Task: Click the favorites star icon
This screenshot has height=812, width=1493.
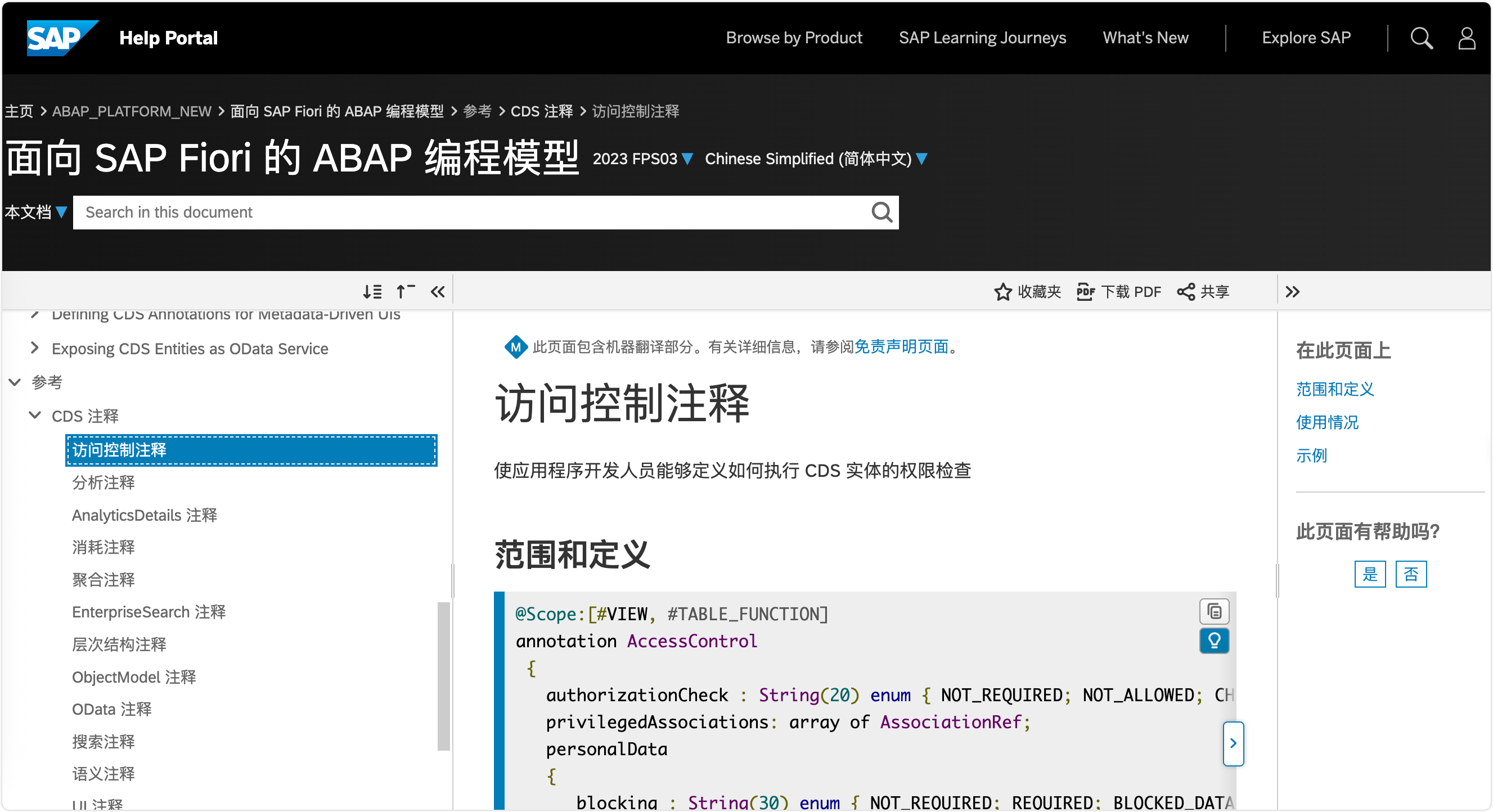Action: click(x=1002, y=292)
